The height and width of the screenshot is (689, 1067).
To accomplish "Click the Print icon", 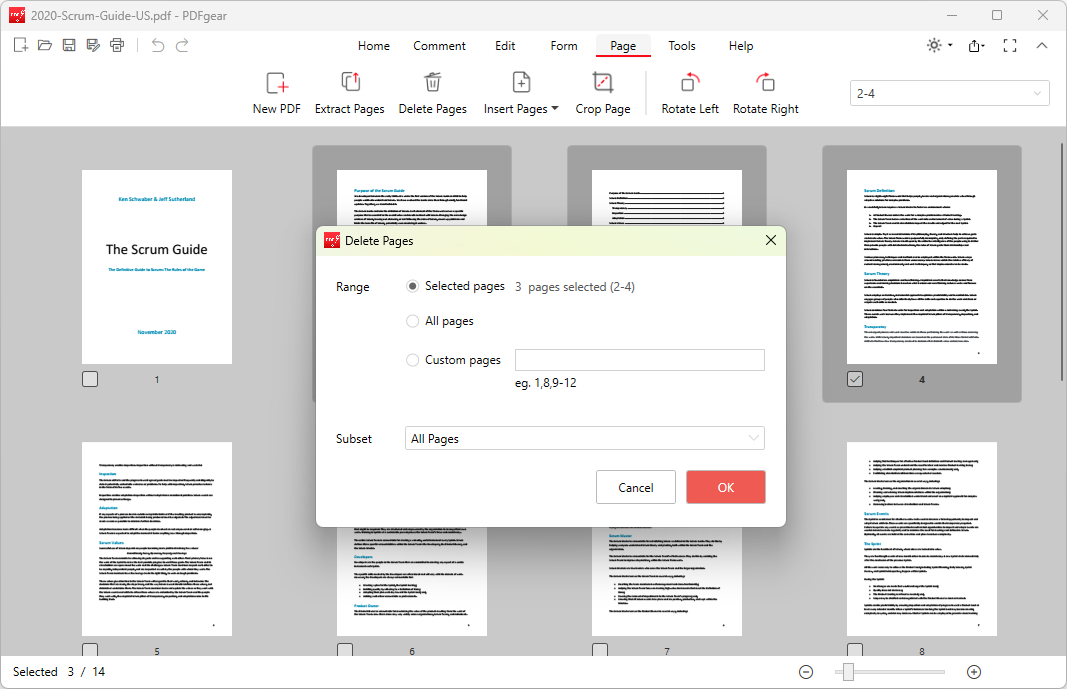I will (x=117, y=45).
